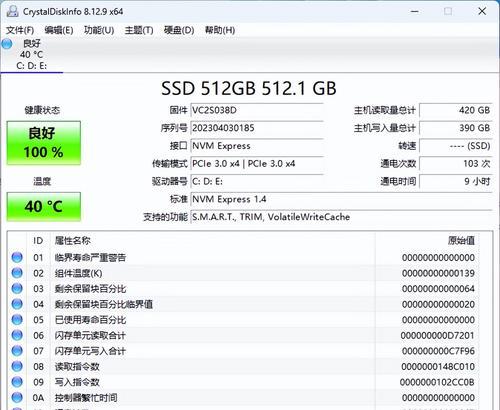This screenshot has width=500, height=410.
Task: Close the CrystalDiskInfo window
Action: (x=482, y=11)
